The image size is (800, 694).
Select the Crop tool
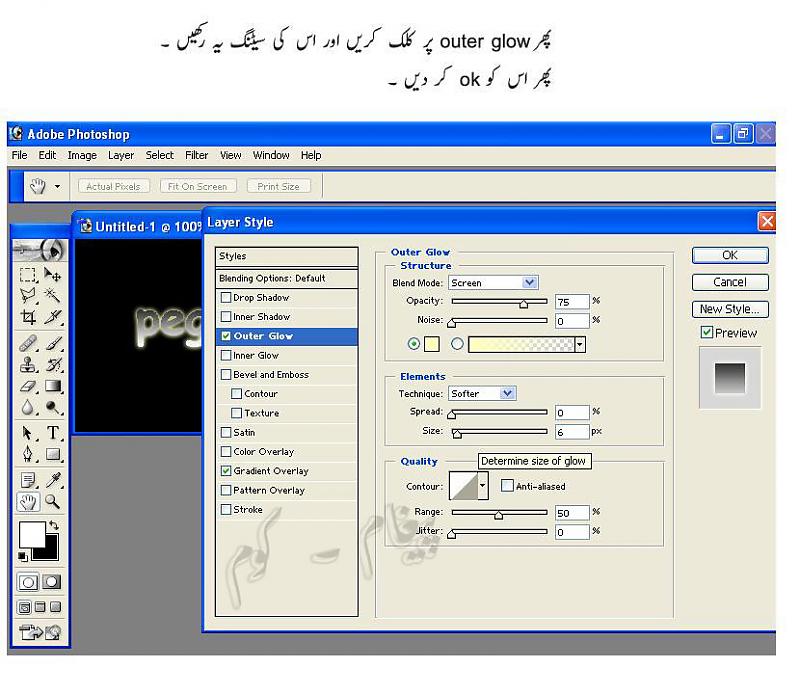tap(29, 318)
